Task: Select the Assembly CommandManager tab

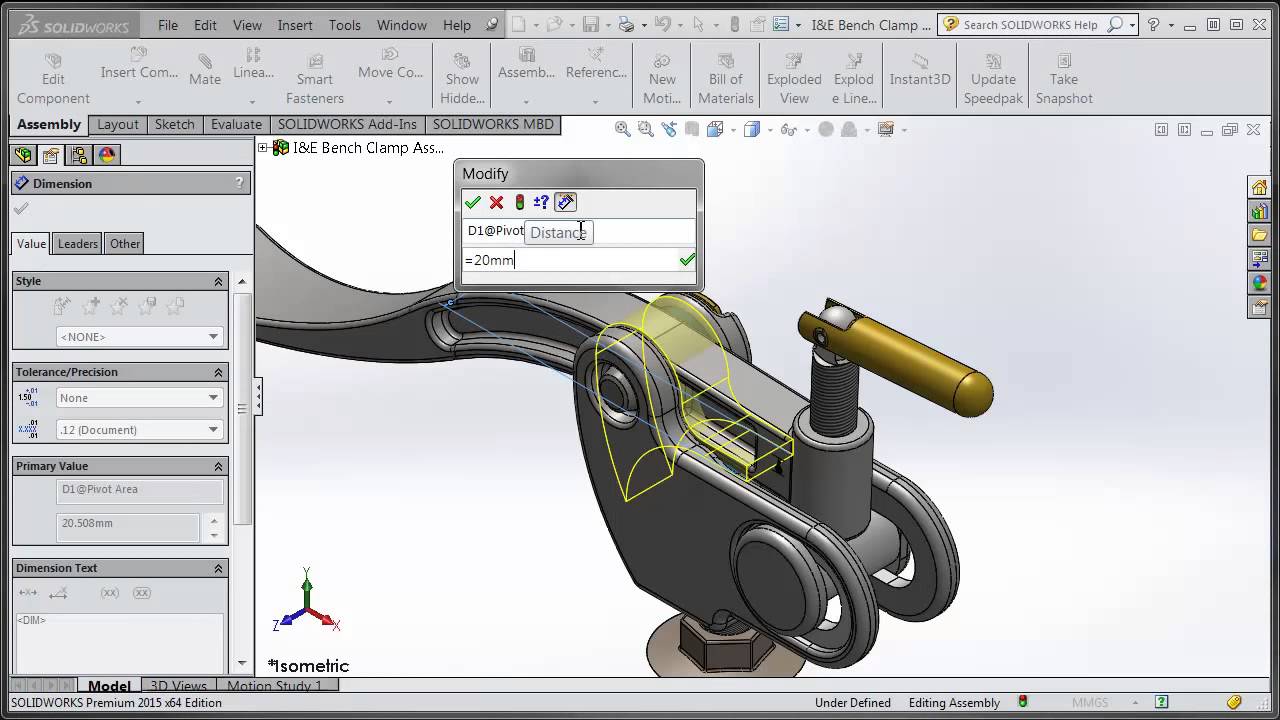Action: 49,125
